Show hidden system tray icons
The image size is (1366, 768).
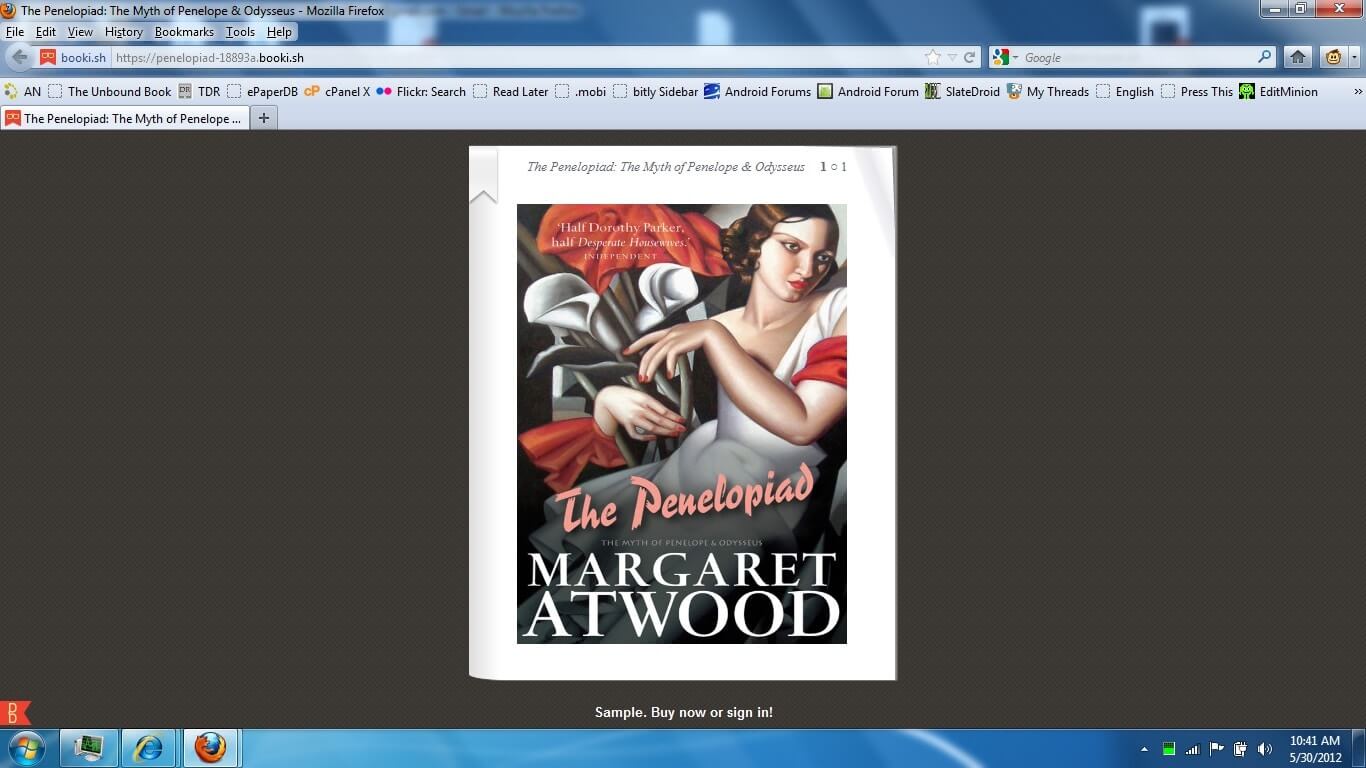(x=1144, y=749)
